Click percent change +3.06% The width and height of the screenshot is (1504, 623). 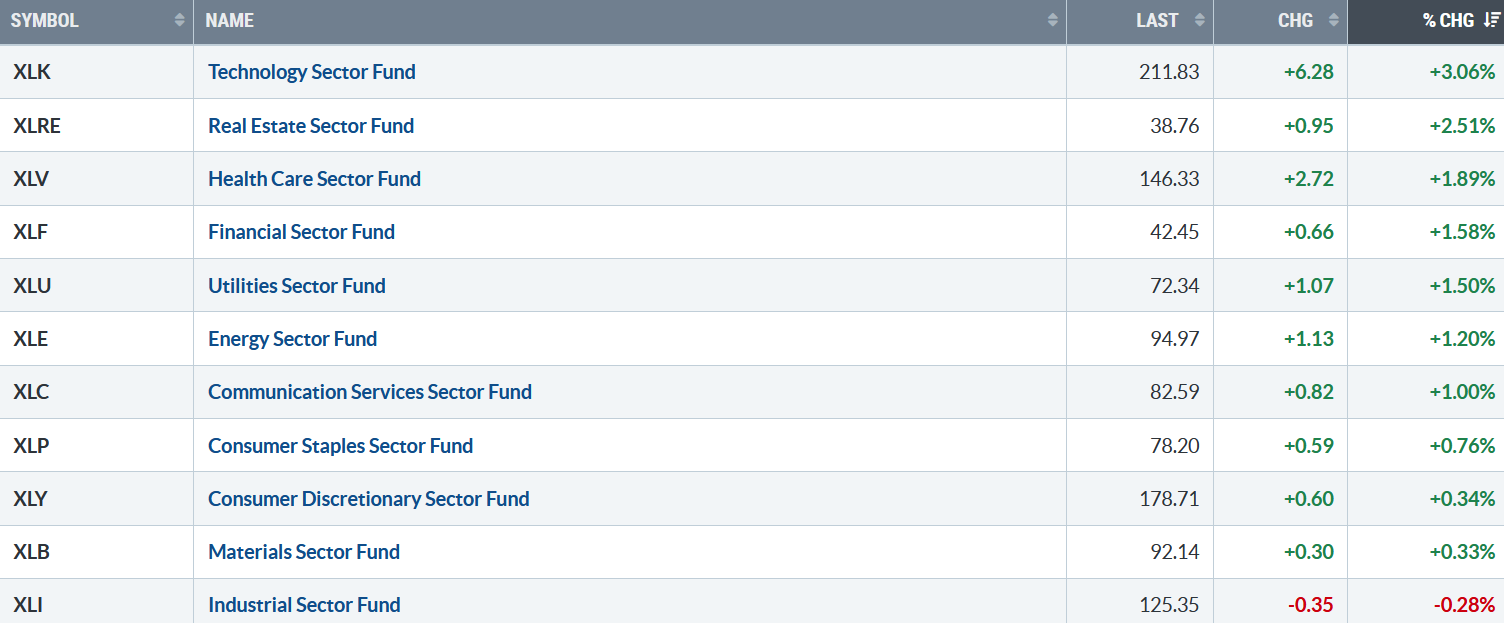[1462, 72]
